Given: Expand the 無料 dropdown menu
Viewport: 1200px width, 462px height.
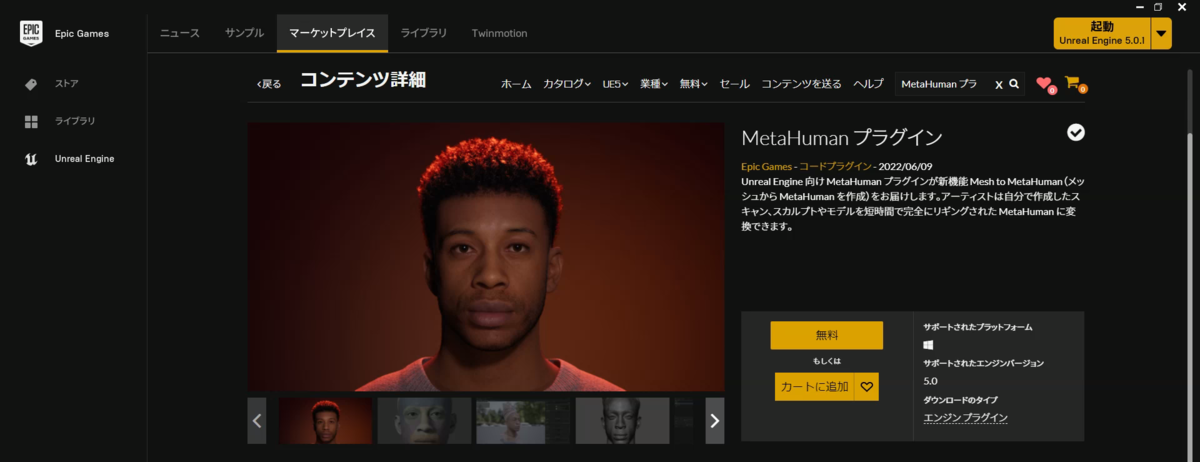Looking at the screenshot, I should point(693,84).
